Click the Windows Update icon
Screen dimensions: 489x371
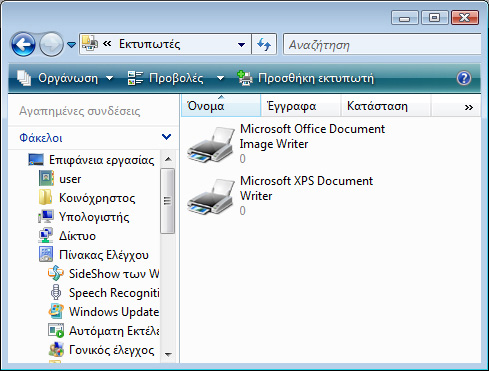[x=56, y=311]
